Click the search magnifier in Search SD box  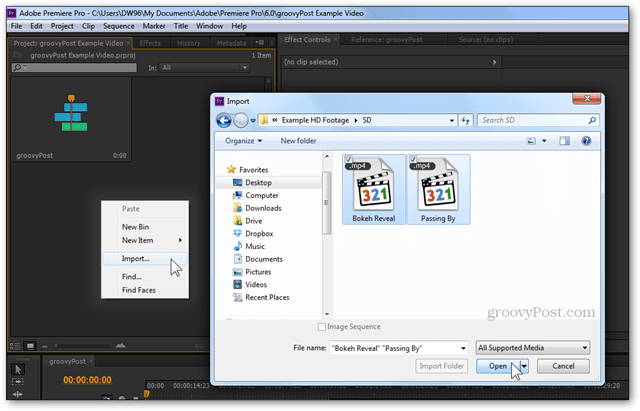592,120
